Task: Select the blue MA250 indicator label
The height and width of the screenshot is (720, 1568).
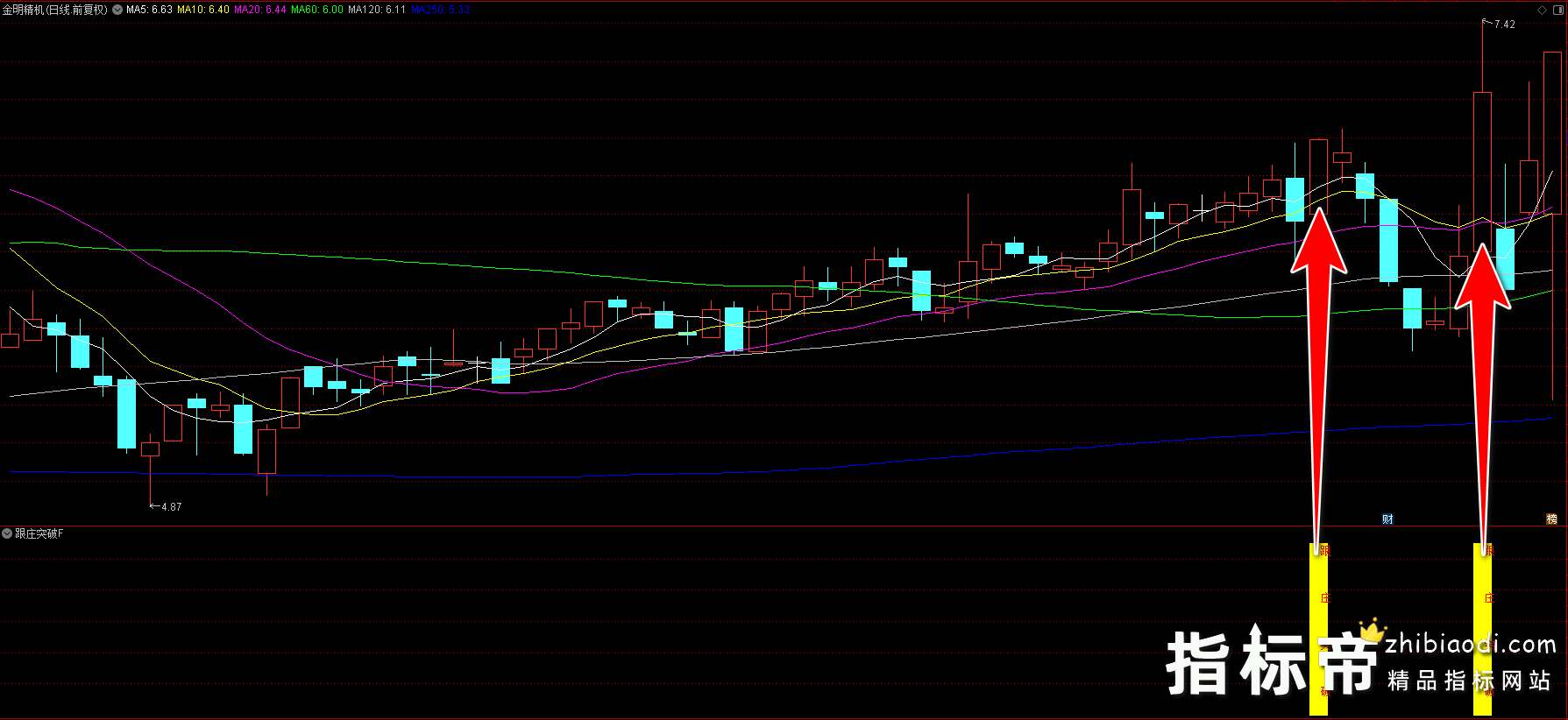Action: pyautogui.click(x=441, y=10)
